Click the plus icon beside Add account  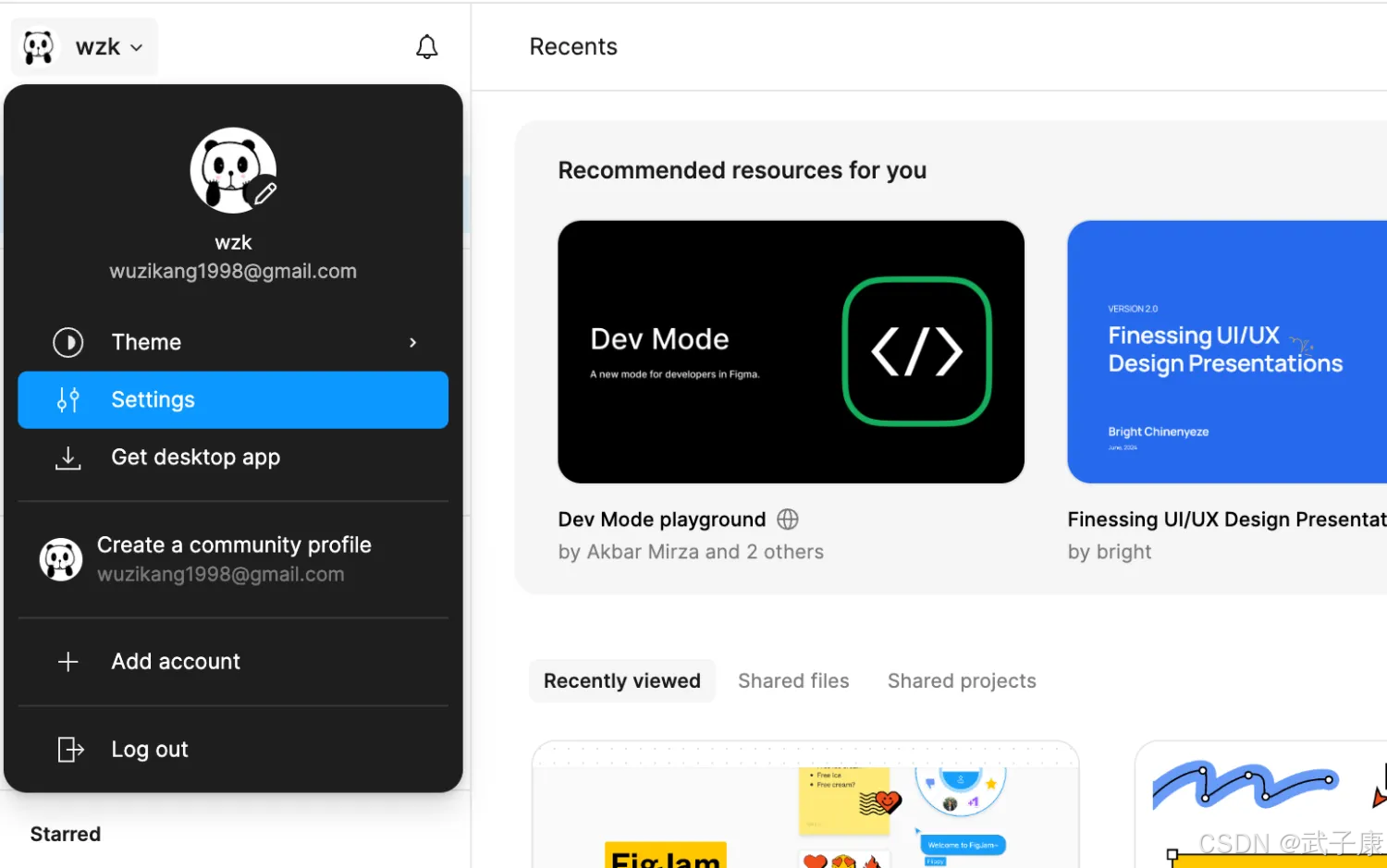click(68, 662)
